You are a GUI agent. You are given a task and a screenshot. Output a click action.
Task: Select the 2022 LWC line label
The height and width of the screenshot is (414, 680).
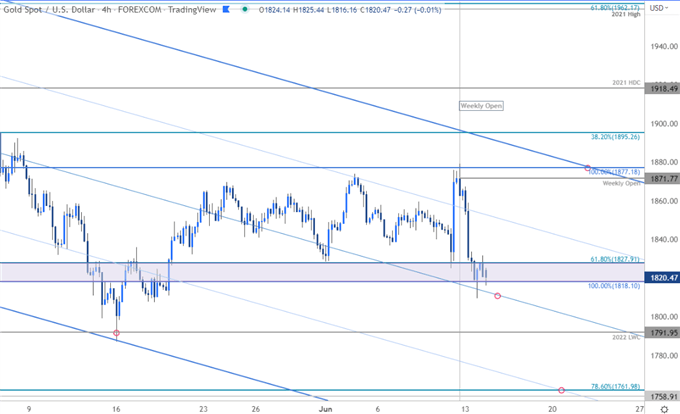626,337
